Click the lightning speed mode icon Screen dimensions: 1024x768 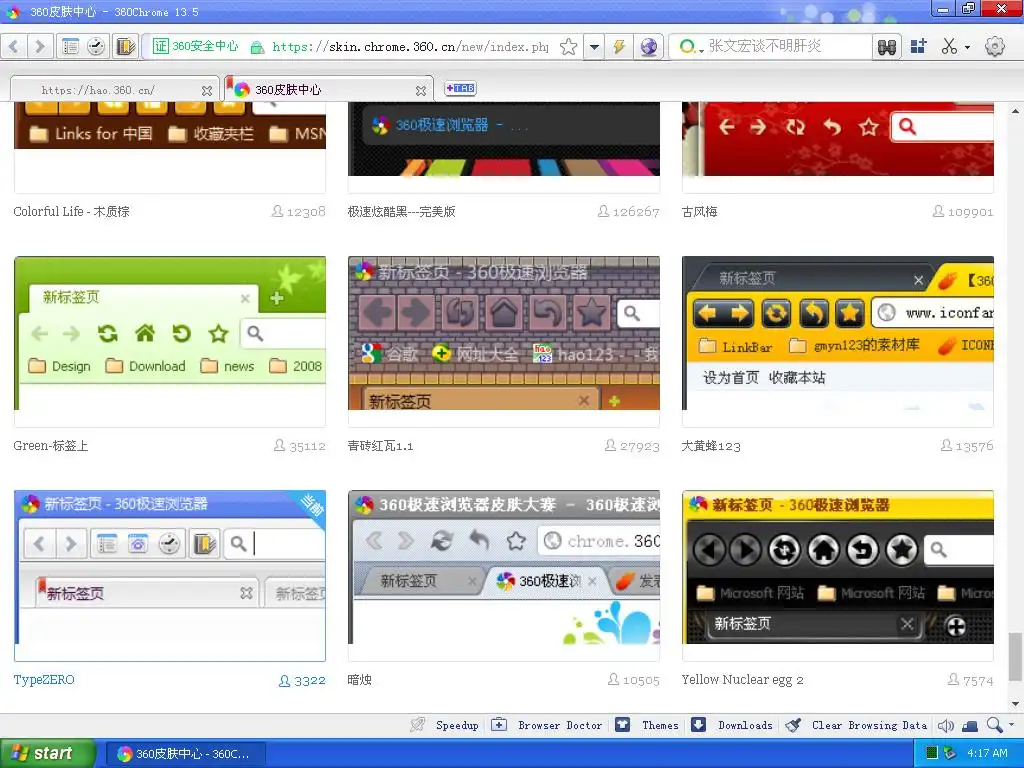pos(619,46)
